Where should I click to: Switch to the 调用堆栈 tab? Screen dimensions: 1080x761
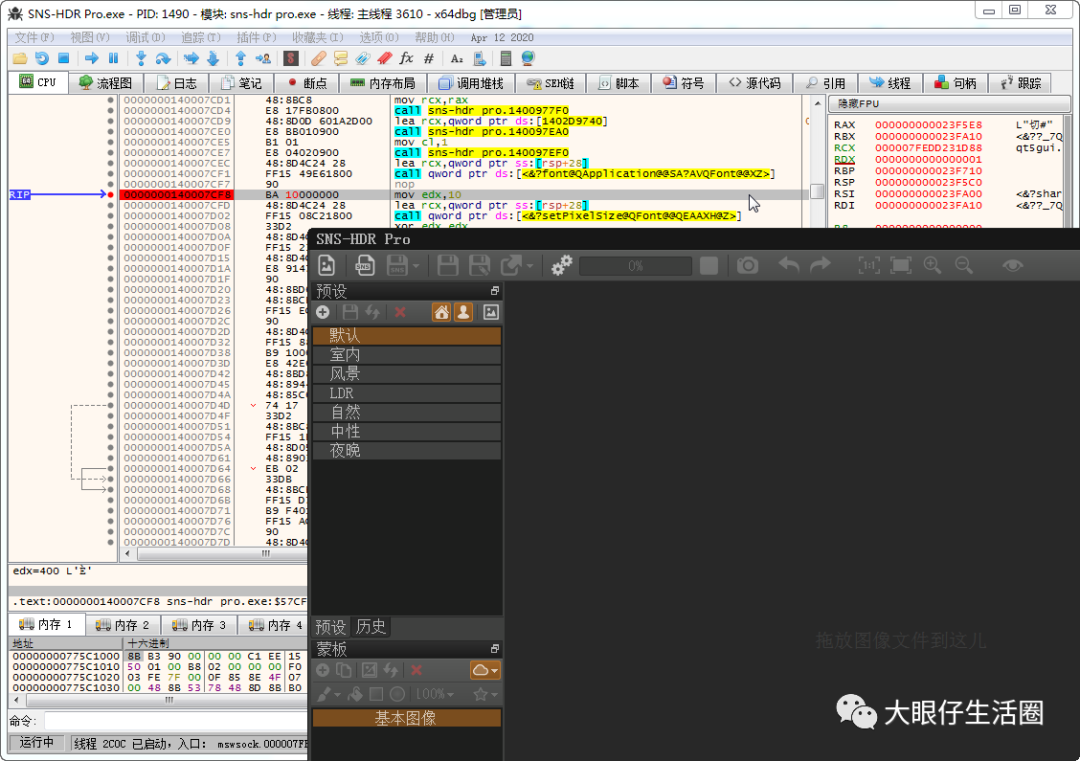click(x=472, y=83)
